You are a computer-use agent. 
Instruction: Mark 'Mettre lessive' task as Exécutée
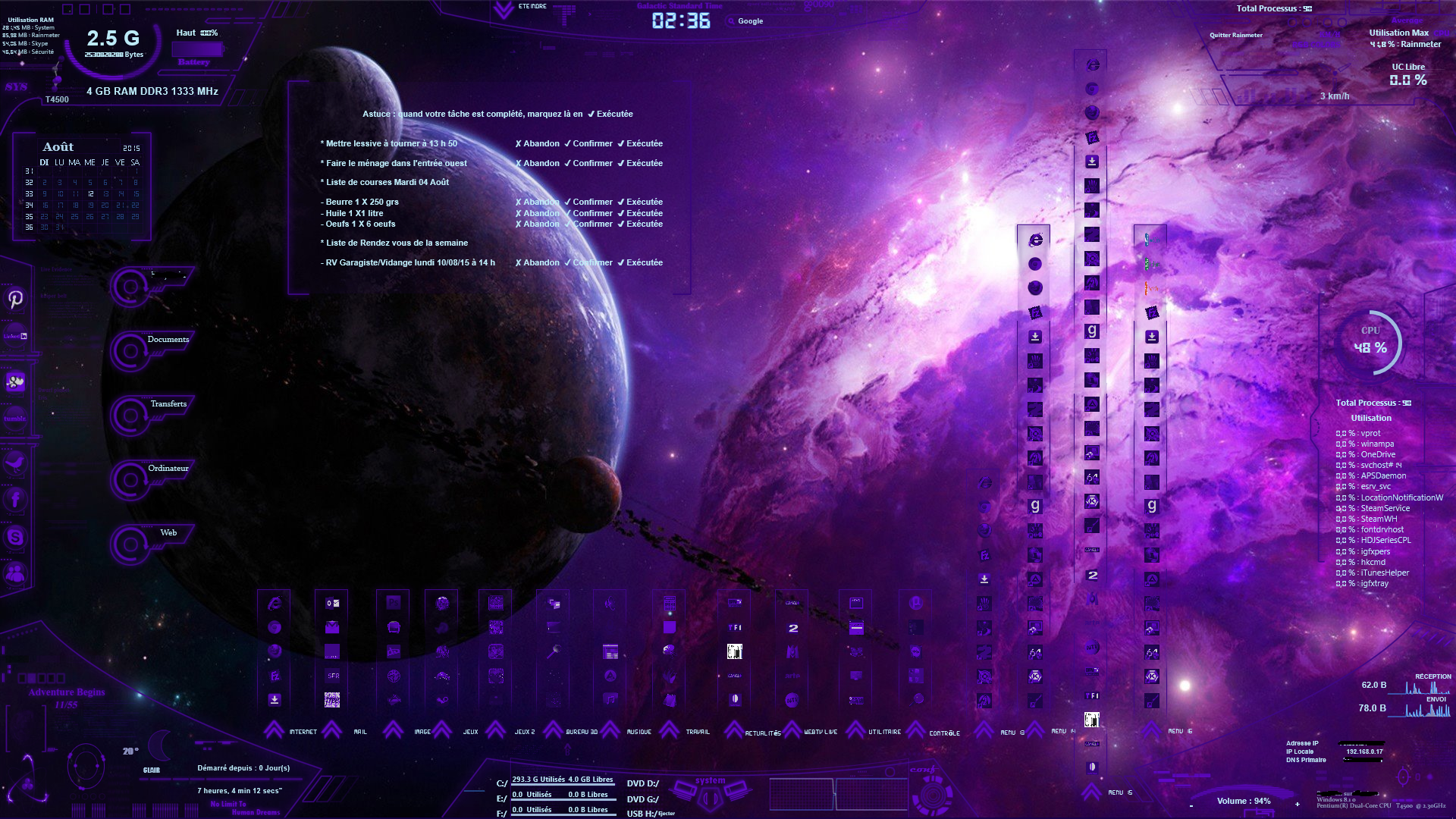coord(640,143)
